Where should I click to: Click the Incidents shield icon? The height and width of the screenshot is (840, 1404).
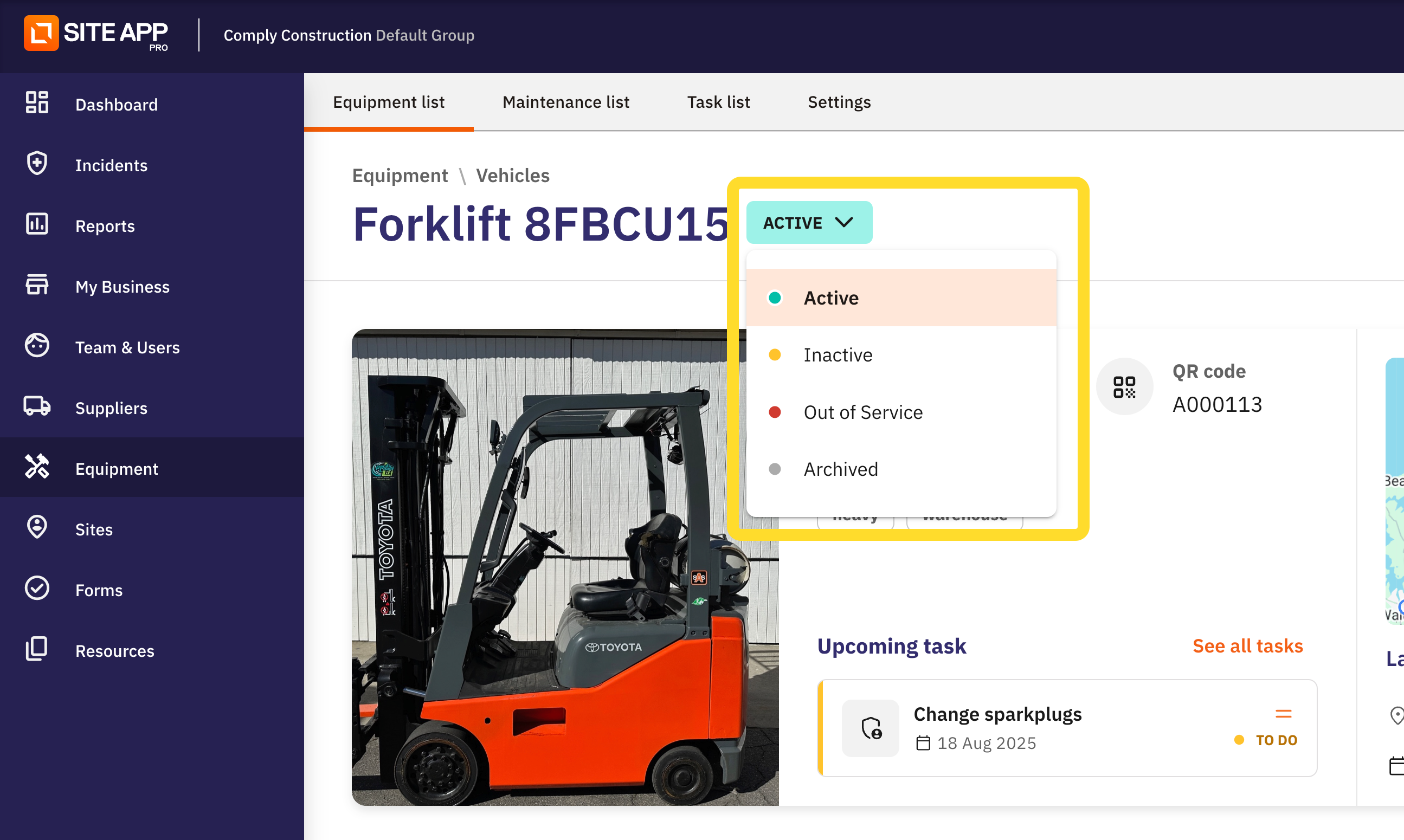(37, 164)
